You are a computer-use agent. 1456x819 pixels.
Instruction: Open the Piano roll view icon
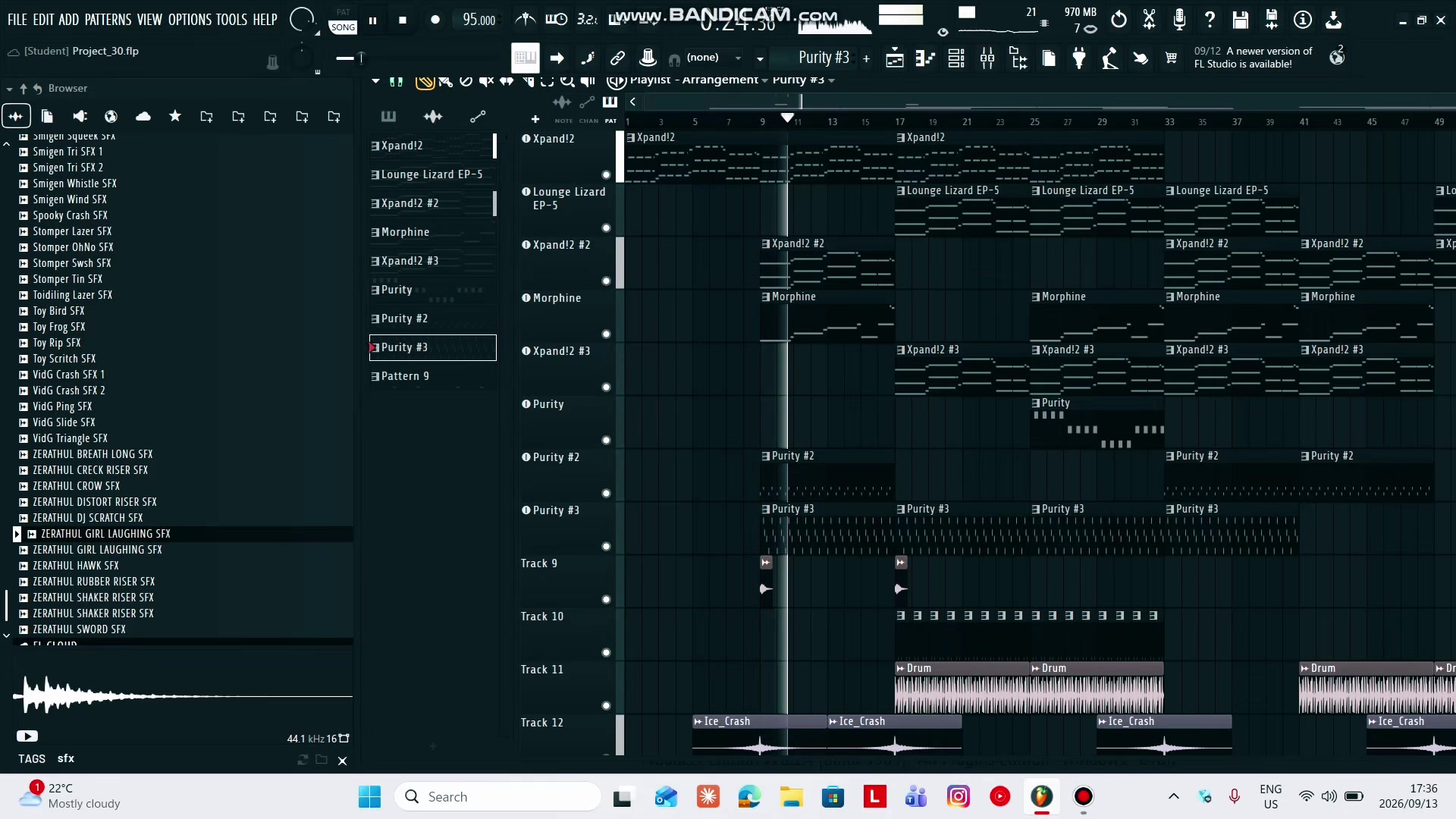click(925, 58)
